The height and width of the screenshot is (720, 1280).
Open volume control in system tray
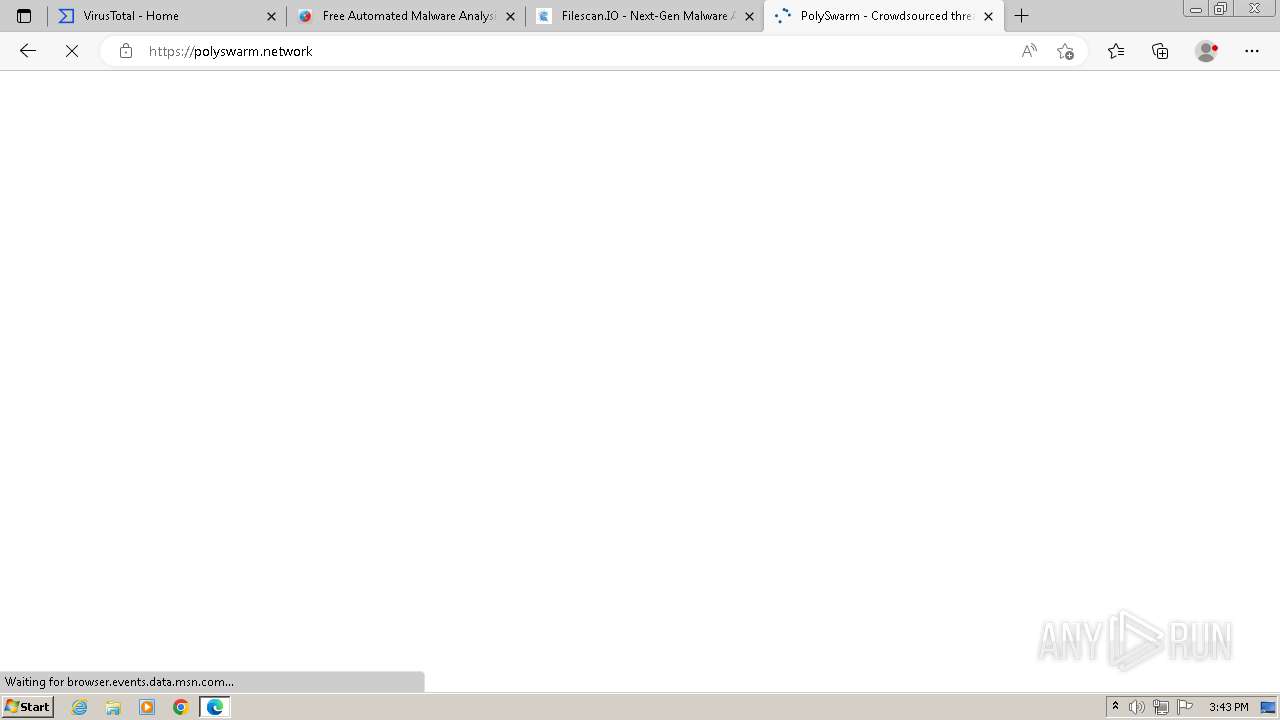tap(1137, 707)
